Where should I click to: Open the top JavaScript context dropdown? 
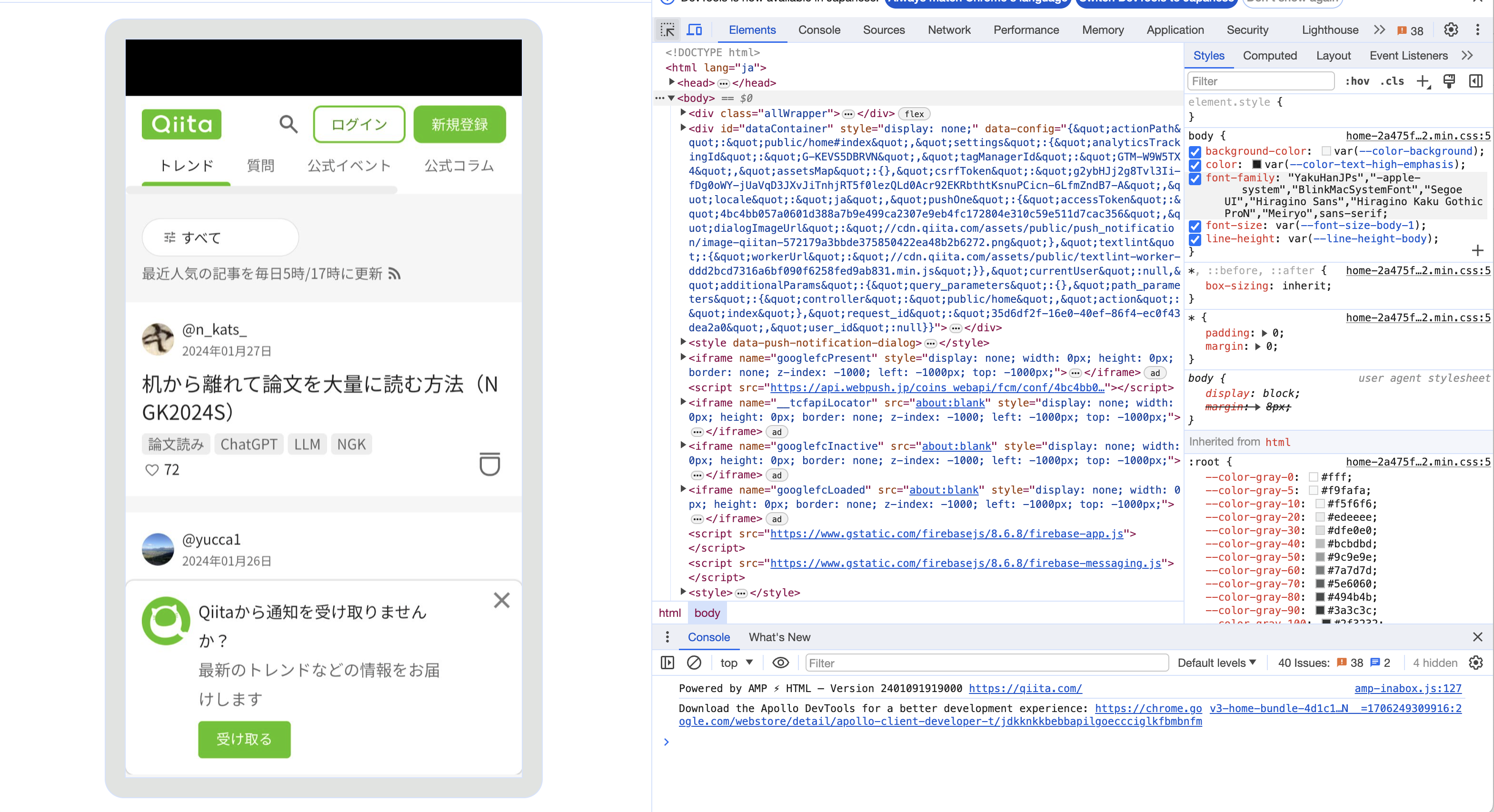point(736,663)
